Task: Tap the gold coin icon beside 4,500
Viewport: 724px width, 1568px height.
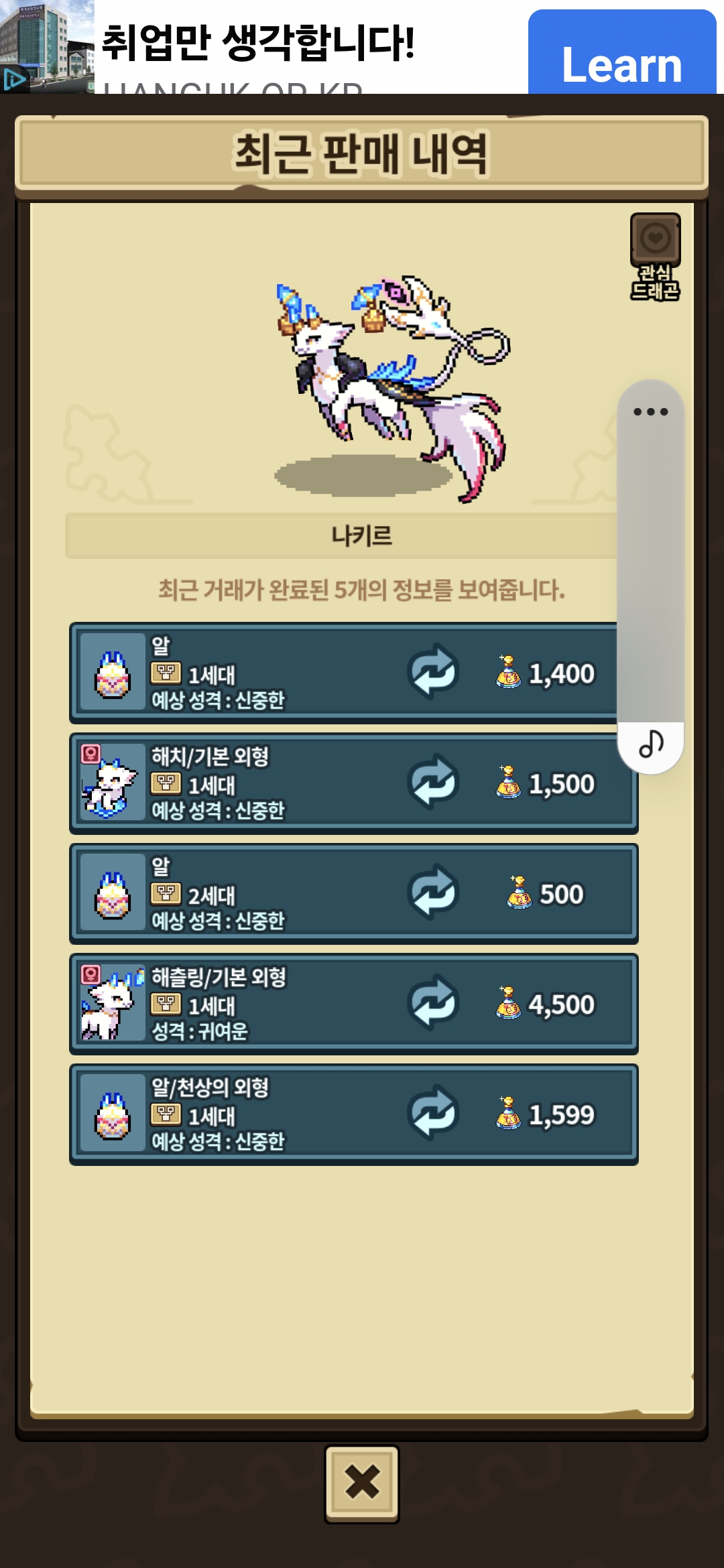Action: (x=509, y=1002)
